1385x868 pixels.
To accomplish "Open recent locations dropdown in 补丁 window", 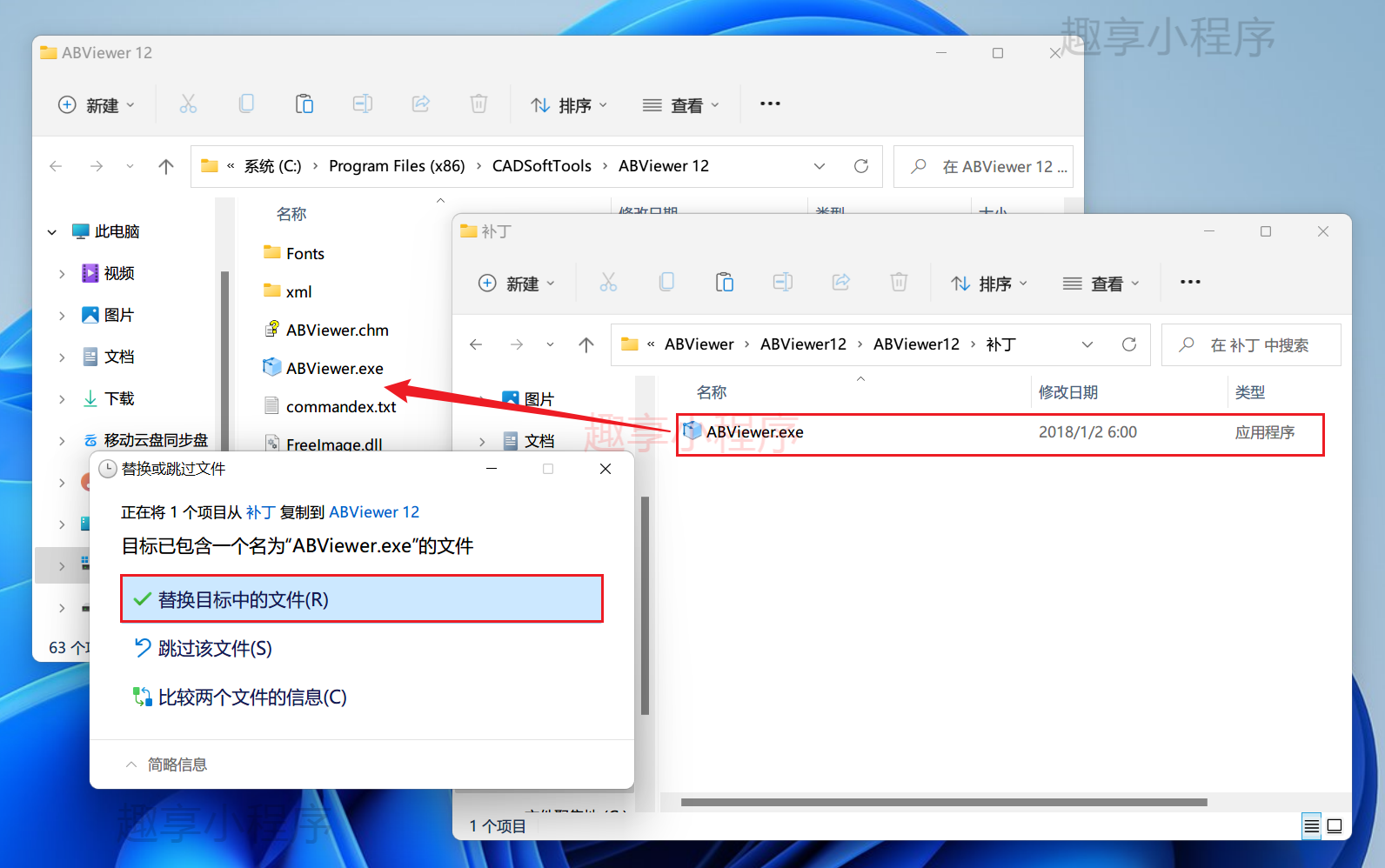I will [x=550, y=344].
